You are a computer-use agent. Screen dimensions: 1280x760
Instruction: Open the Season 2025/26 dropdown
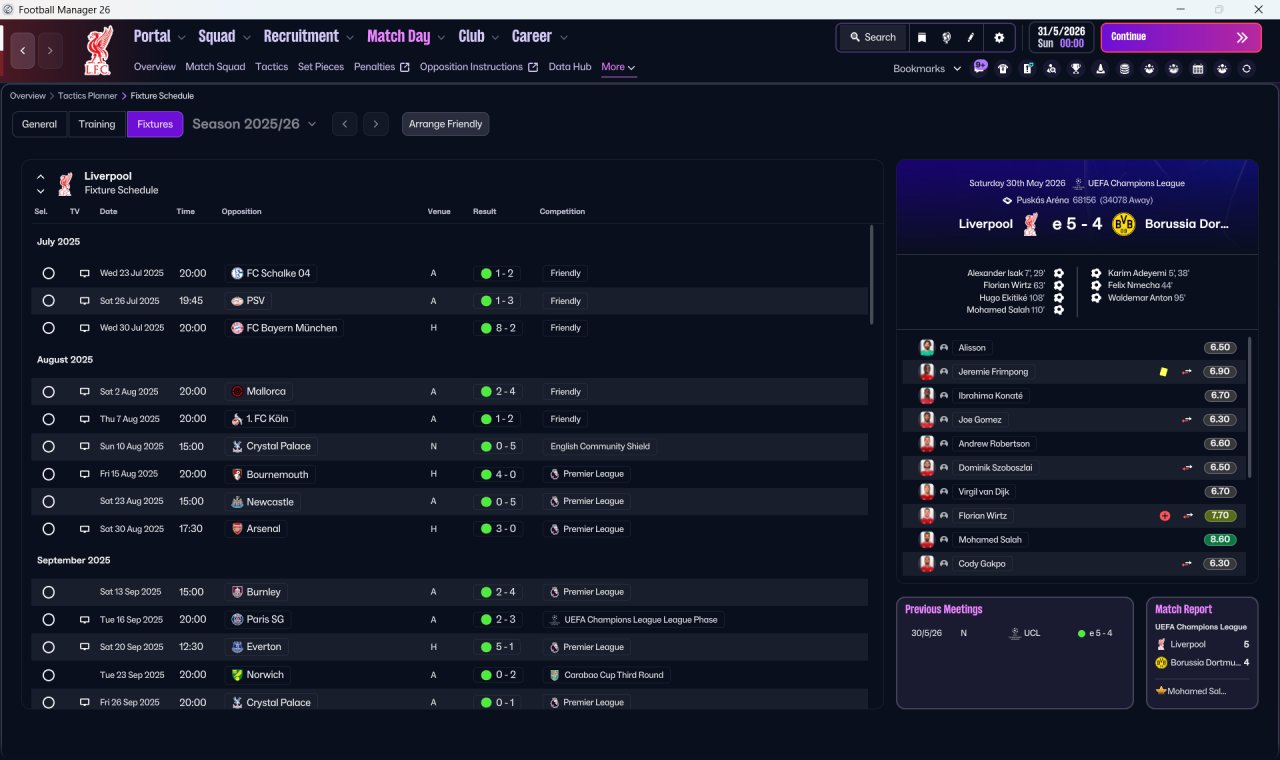click(254, 124)
